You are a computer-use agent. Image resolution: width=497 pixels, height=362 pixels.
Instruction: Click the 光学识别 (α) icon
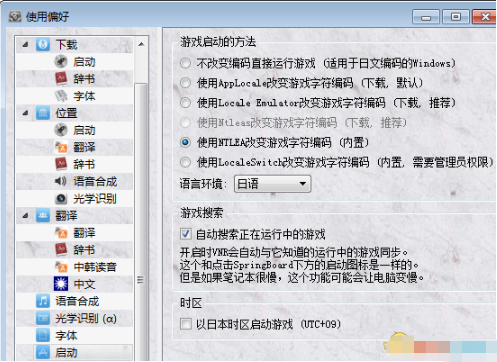tap(43, 318)
